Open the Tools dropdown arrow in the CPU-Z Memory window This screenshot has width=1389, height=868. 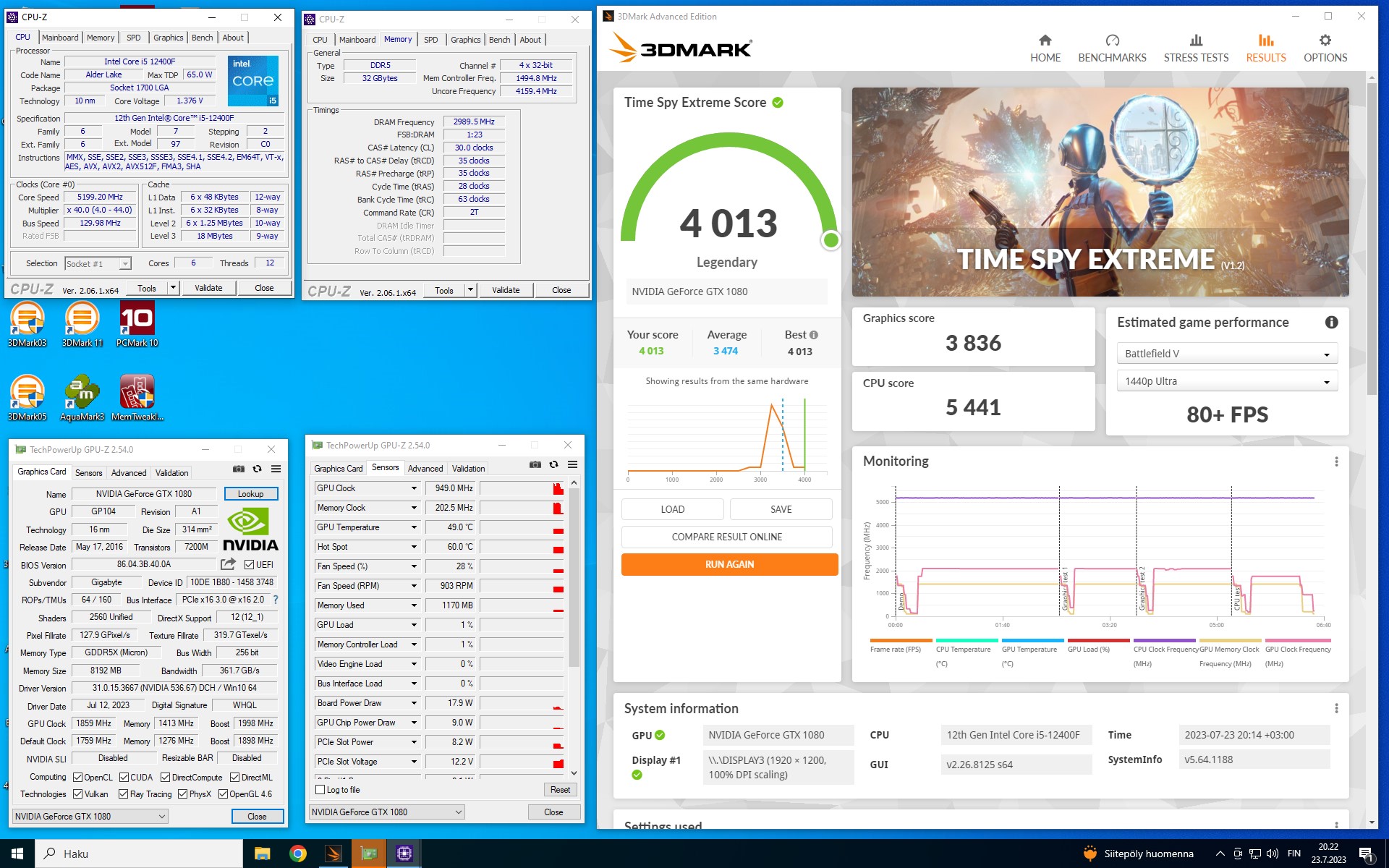(470, 290)
